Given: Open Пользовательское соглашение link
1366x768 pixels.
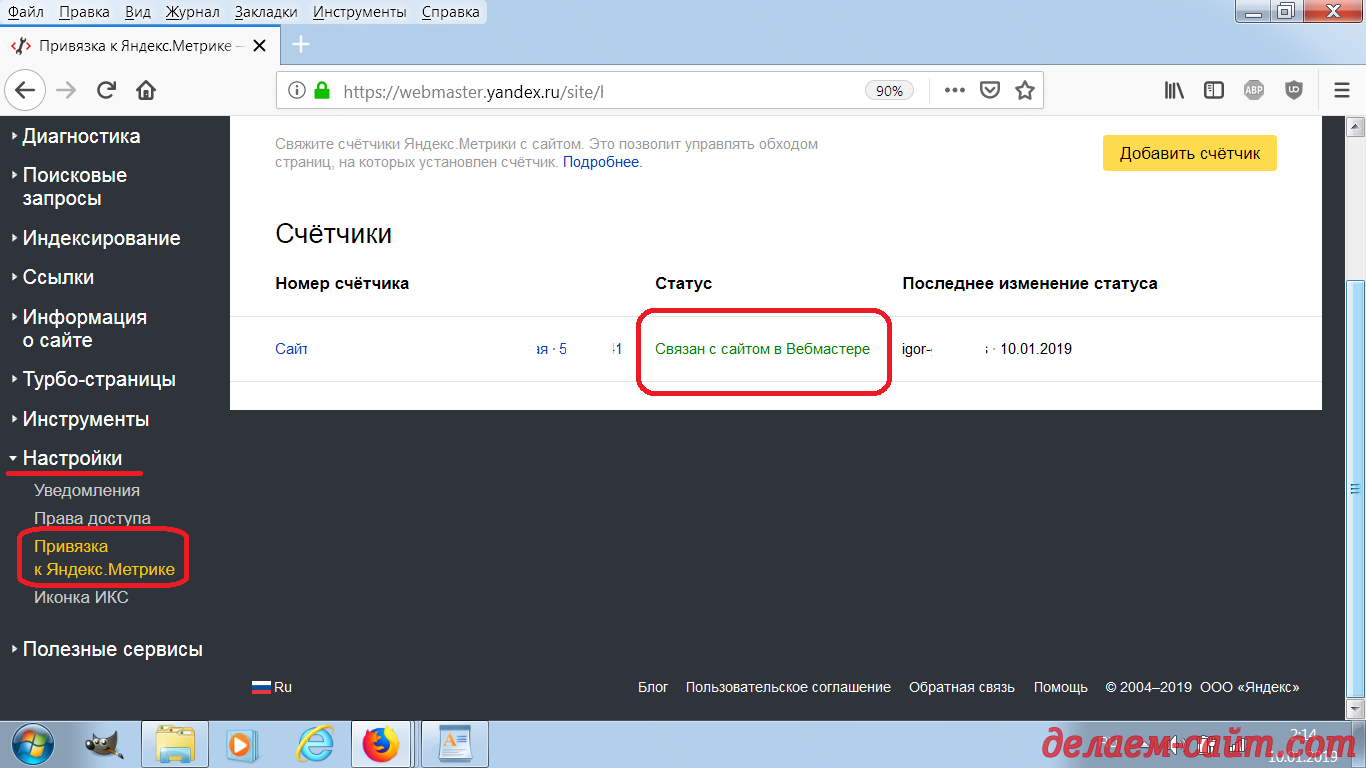Looking at the screenshot, I should click(788, 687).
